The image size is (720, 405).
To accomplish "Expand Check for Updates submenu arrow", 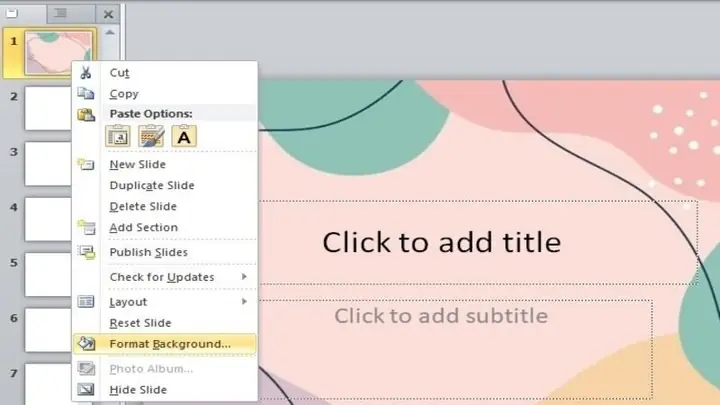I will coord(244,276).
